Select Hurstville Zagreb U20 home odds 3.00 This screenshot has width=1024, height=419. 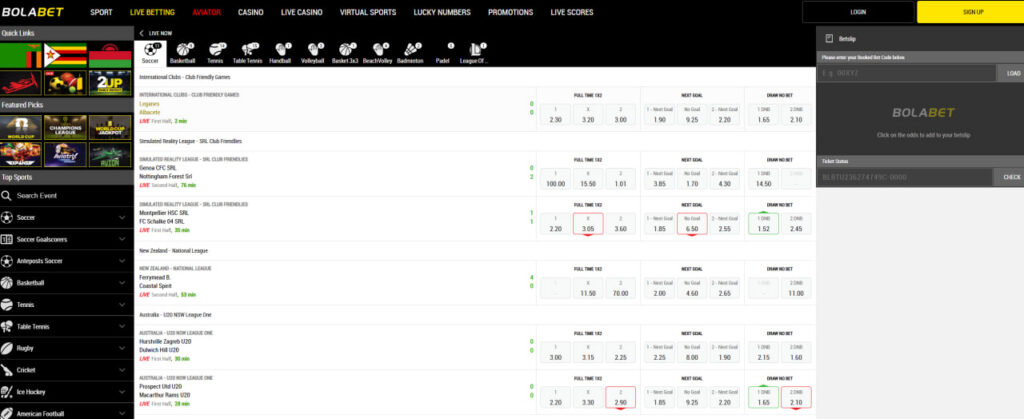555,352
